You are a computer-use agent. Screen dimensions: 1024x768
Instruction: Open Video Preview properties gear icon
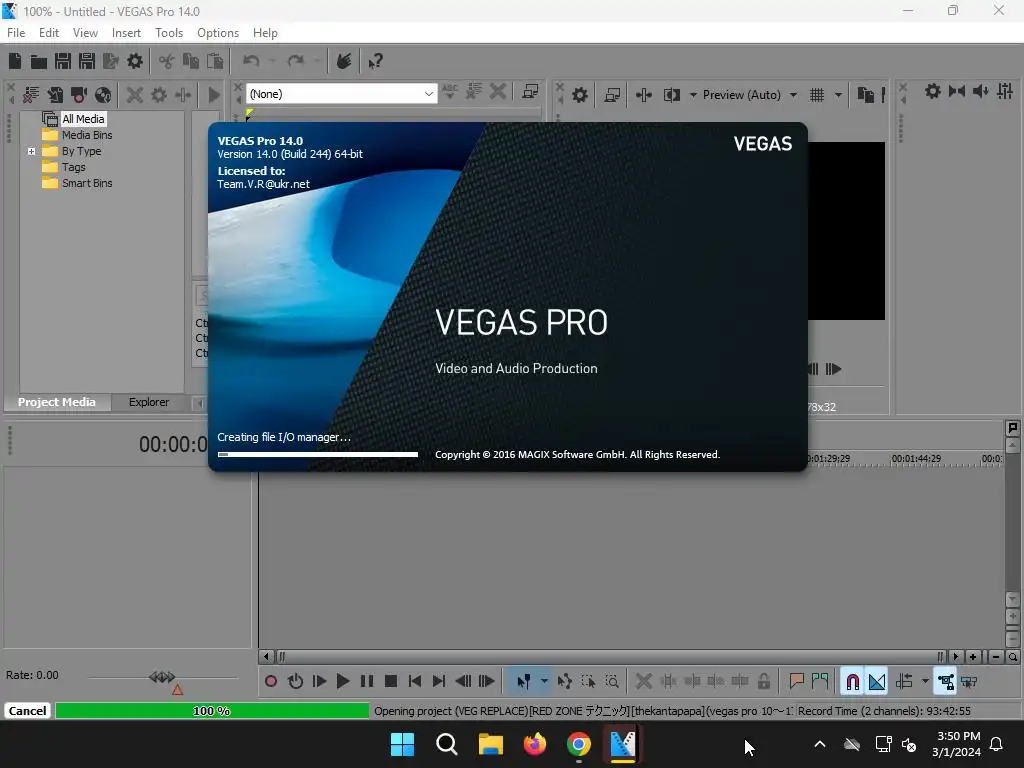coord(580,95)
